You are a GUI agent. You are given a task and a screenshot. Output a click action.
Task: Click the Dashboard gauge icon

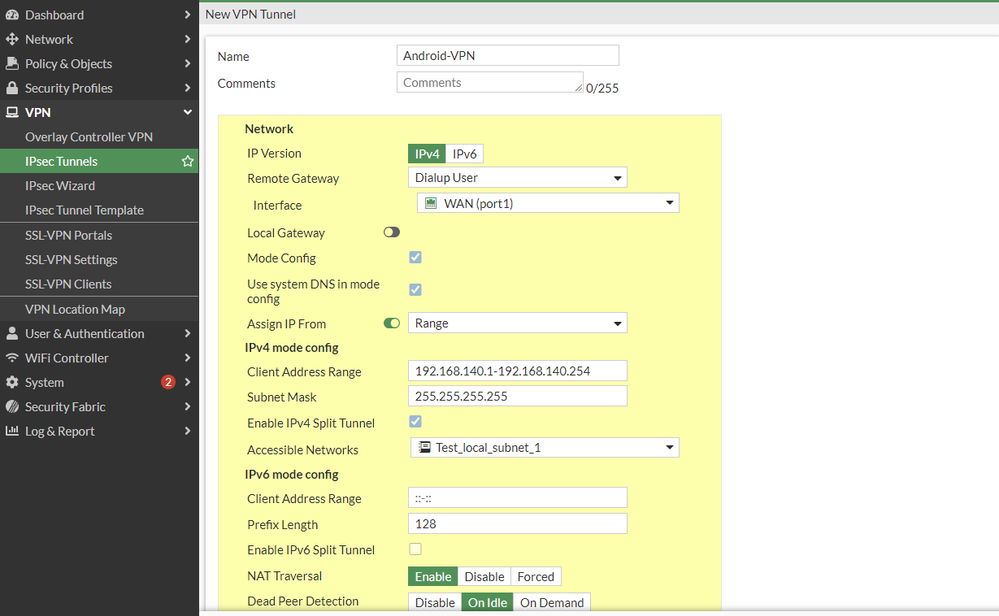[x=12, y=15]
